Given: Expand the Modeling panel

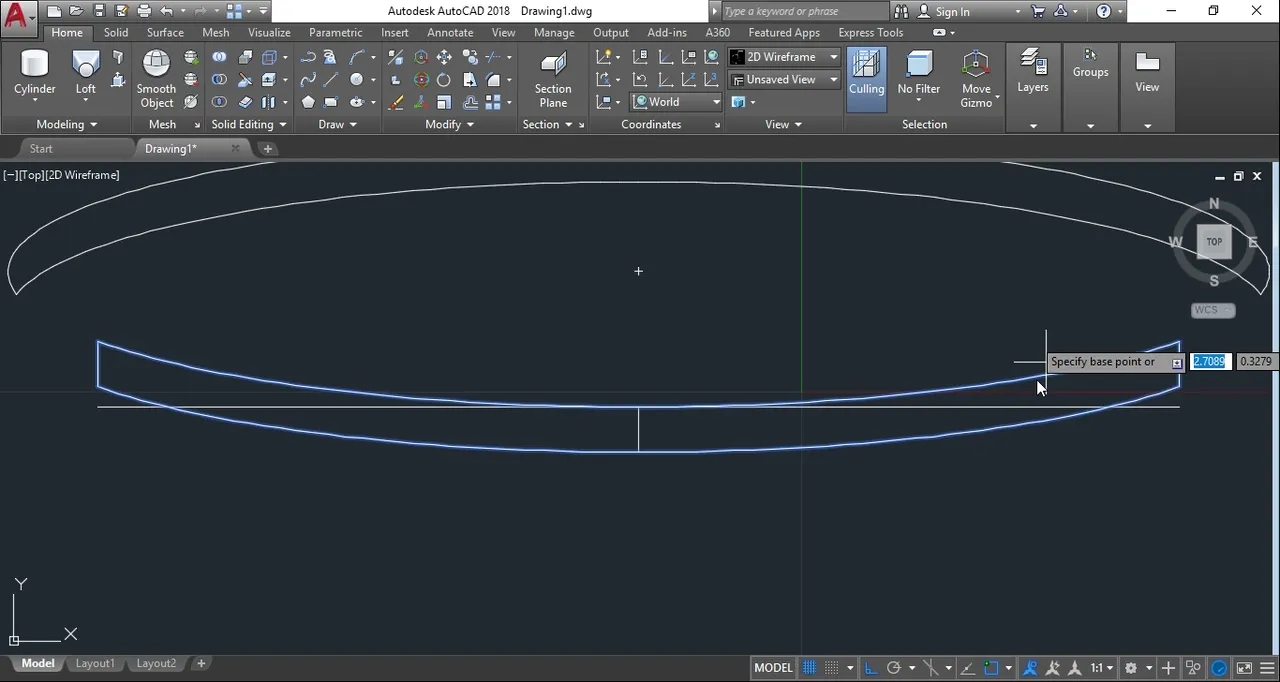Looking at the screenshot, I should point(67,124).
